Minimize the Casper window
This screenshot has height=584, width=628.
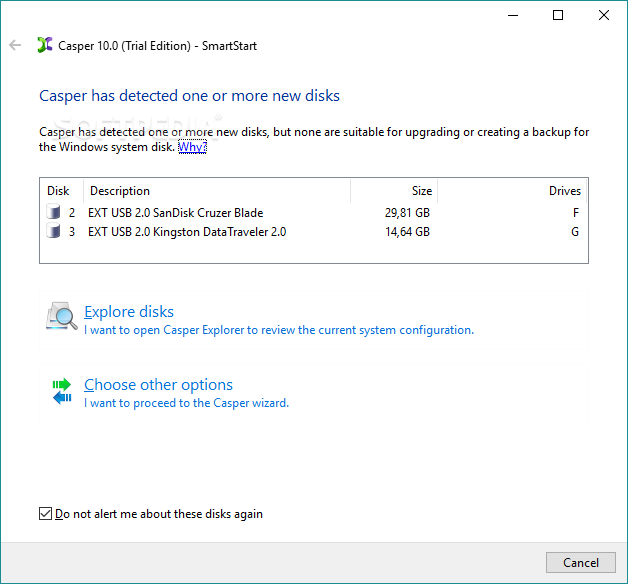513,15
